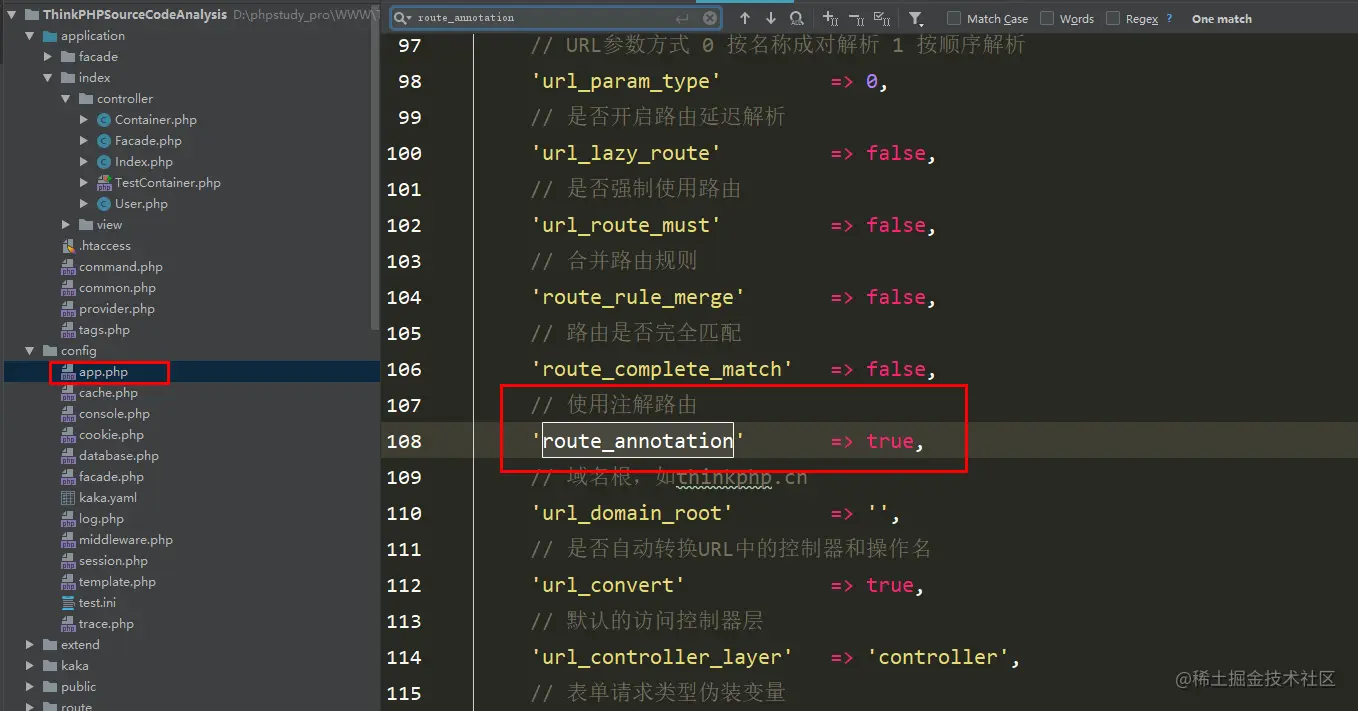
Task: Enable the Regex checkbox
Action: coord(1113,18)
